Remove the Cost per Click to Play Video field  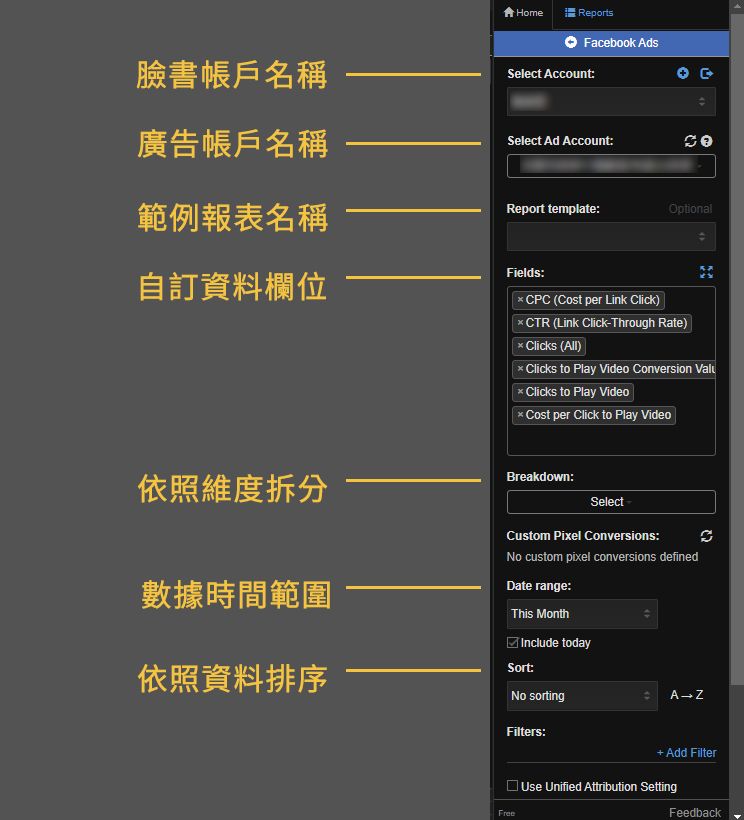tap(520, 414)
